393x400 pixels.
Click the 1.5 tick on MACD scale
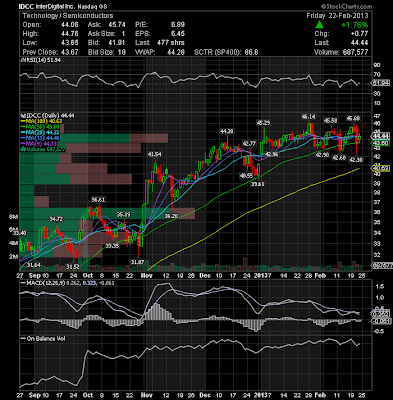click(381, 286)
